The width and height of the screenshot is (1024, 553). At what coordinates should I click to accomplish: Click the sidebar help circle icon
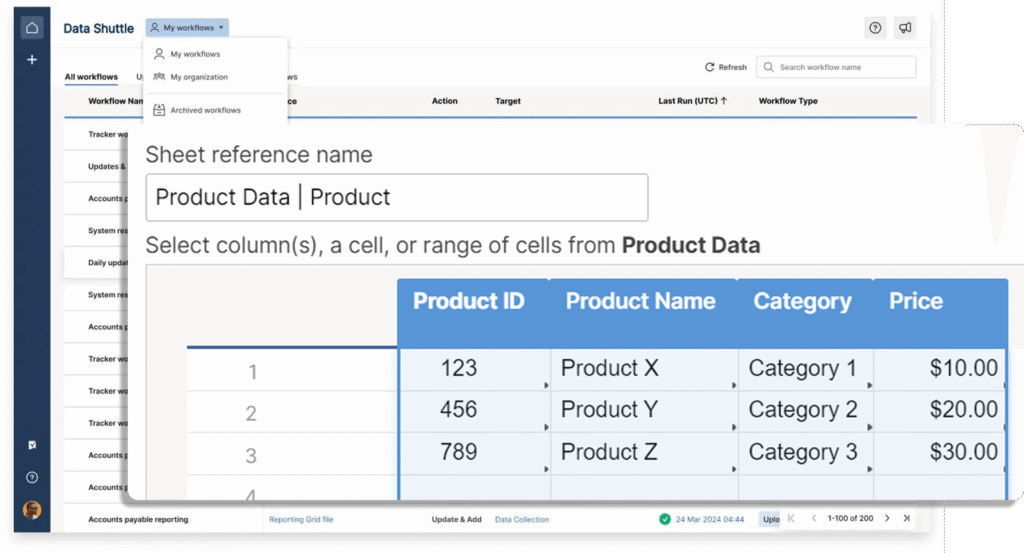[31, 477]
